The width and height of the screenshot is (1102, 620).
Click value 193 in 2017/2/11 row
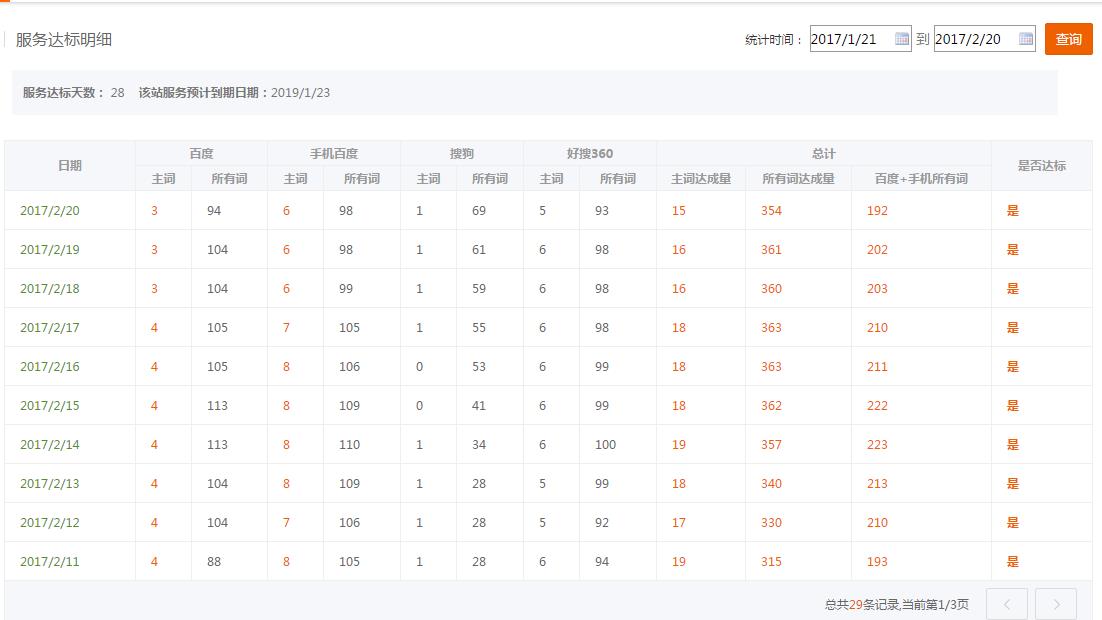(877, 562)
